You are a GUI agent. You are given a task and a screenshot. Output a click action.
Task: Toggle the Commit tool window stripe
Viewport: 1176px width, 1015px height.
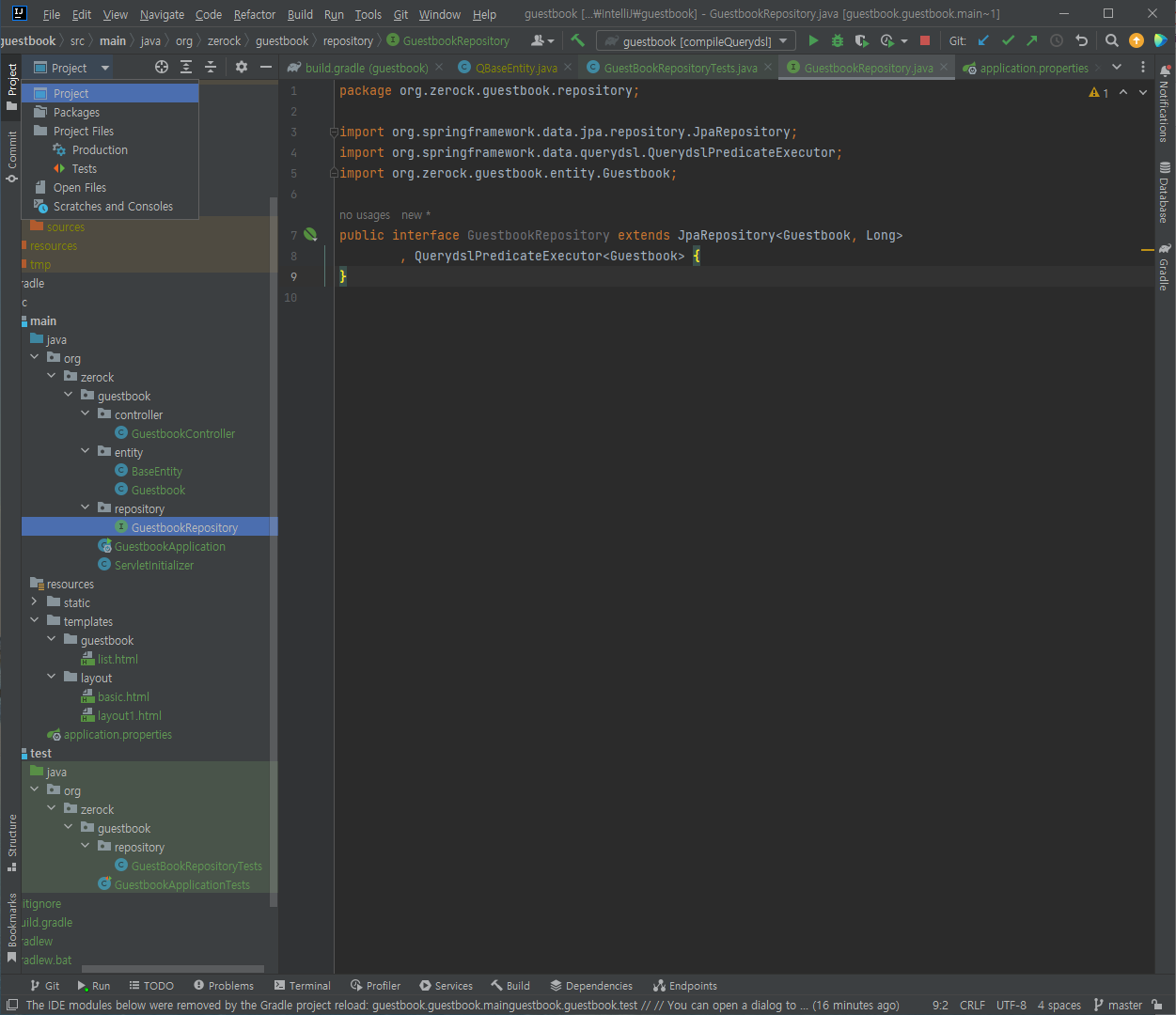tap(12, 157)
